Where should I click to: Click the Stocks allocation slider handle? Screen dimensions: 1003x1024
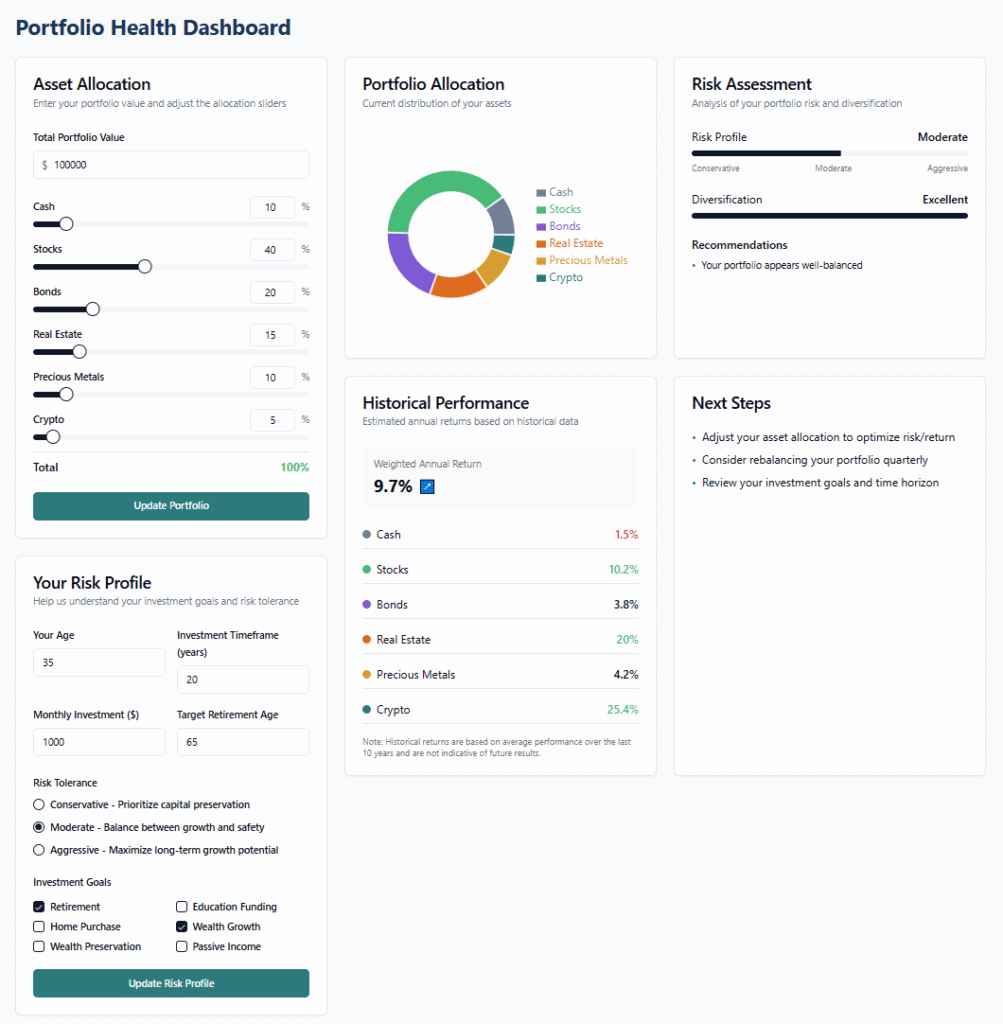(x=144, y=266)
